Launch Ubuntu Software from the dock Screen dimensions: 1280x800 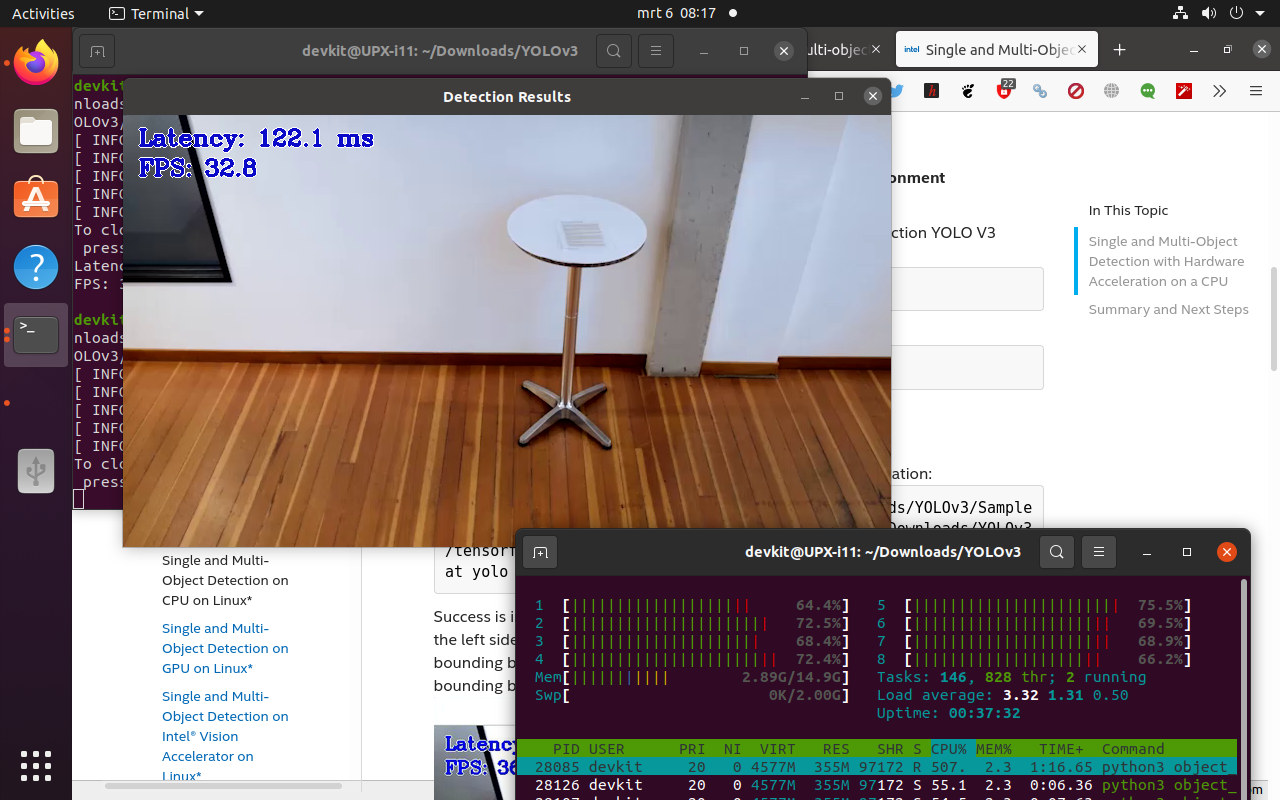pyautogui.click(x=36, y=199)
